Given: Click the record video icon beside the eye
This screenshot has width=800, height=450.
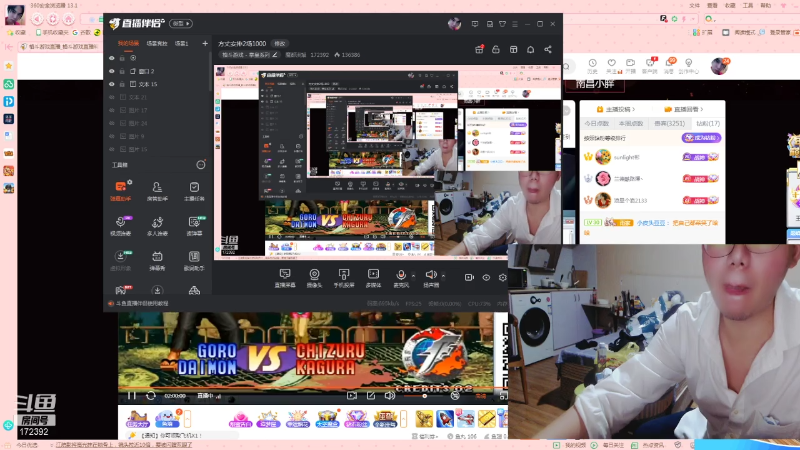Looking at the screenshot, I should coord(469,277).
